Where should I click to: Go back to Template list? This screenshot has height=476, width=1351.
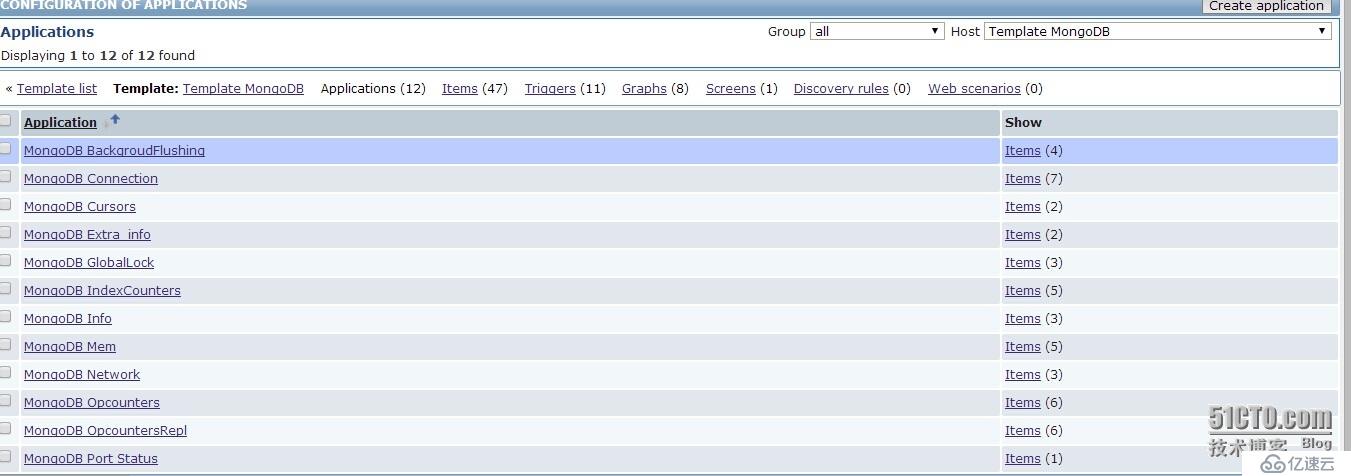point(57,88)
